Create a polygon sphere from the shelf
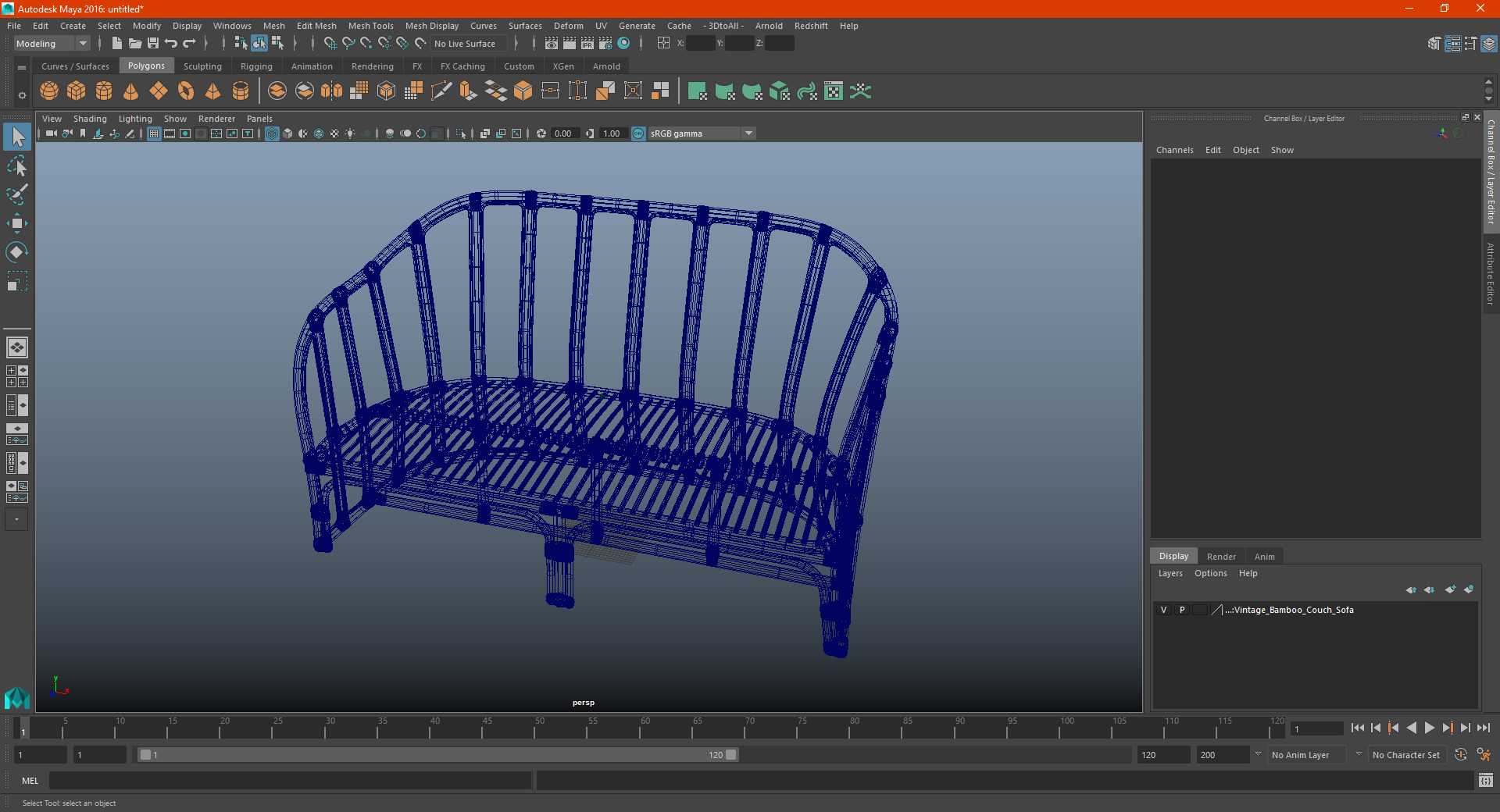This screenshot has height=812, width=1500. tap(49, 91)
